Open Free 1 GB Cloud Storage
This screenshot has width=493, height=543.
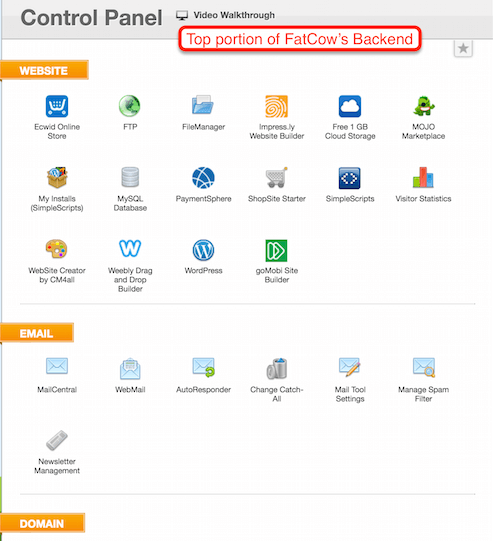[350, 106]
